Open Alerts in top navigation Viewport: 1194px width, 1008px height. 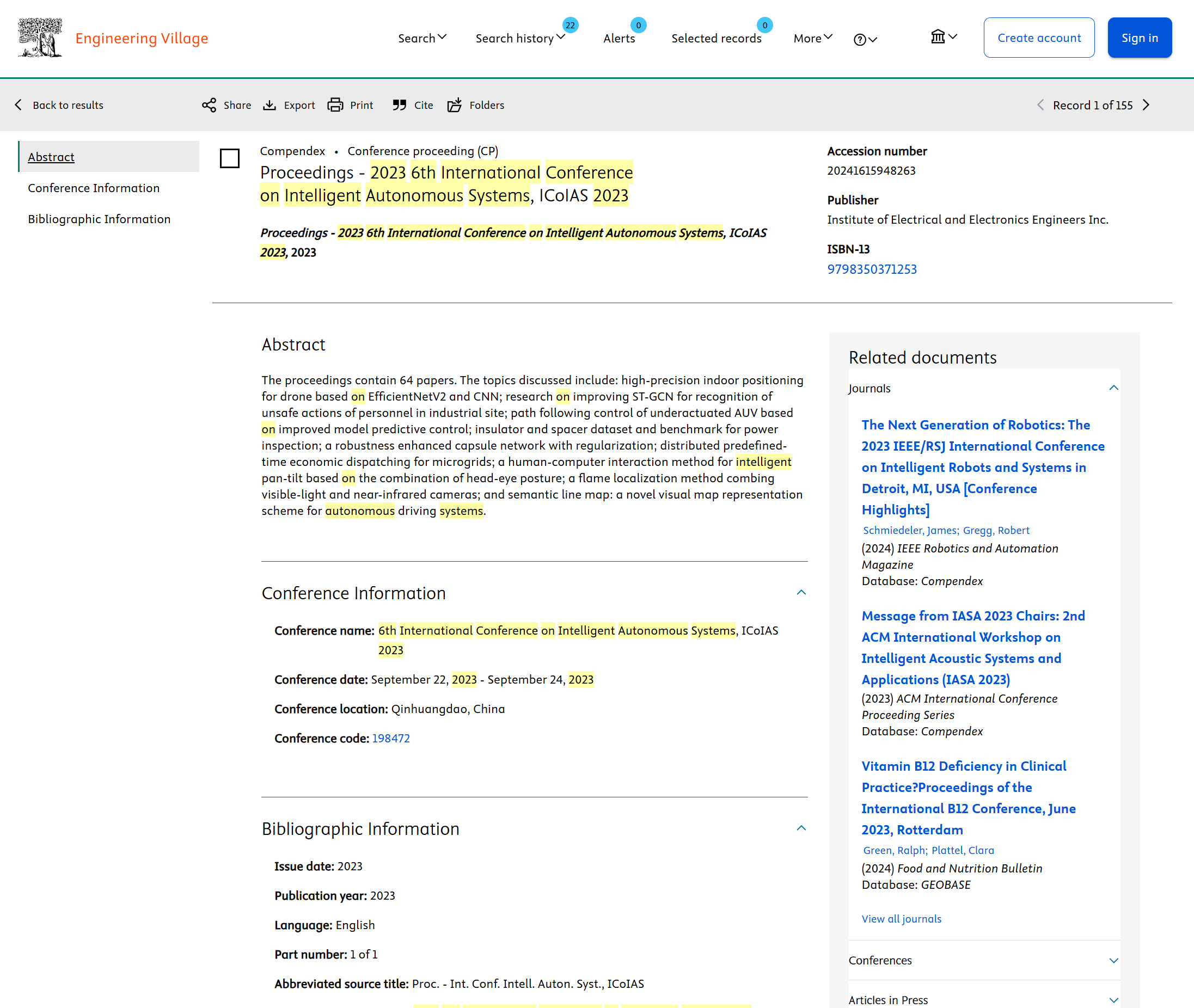(619, 38)
